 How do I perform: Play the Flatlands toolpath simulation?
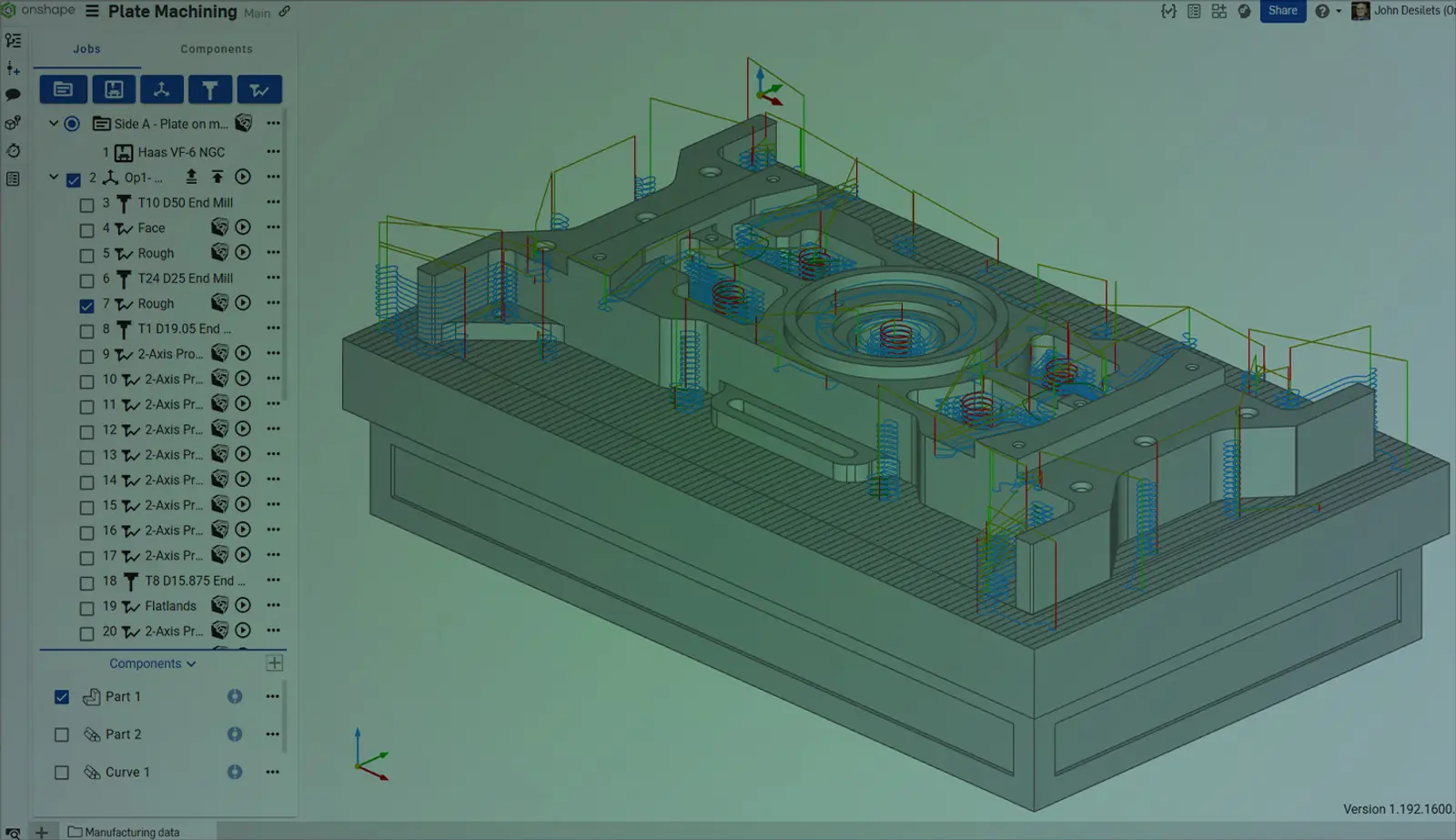click(243, 604)
